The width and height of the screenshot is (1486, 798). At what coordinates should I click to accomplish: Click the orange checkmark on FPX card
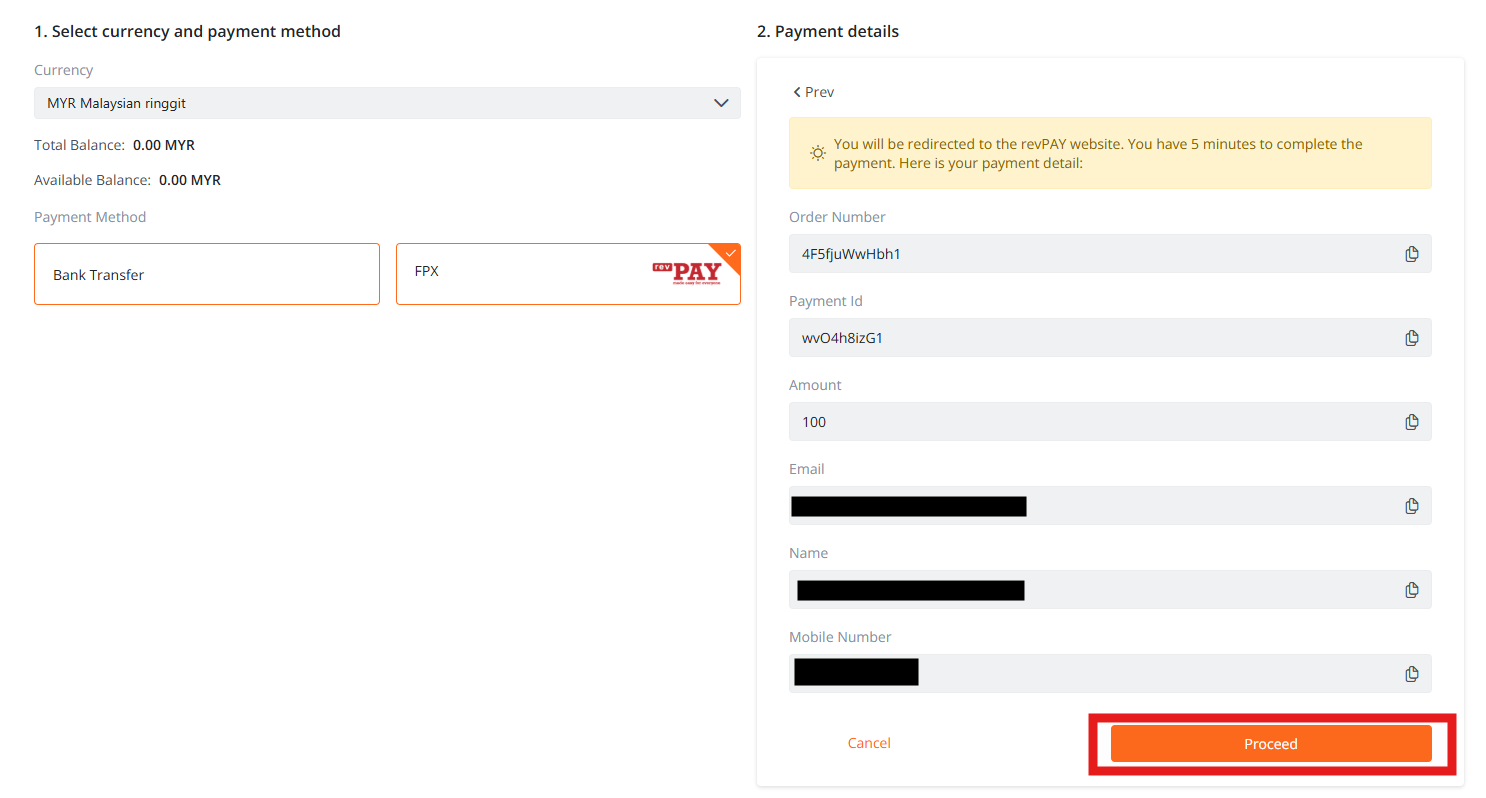[730, 253]
